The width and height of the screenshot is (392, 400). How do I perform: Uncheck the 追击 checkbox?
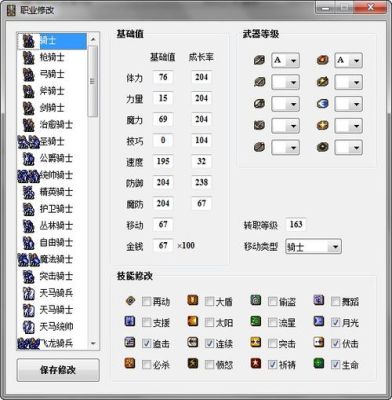tap(146, 343)
